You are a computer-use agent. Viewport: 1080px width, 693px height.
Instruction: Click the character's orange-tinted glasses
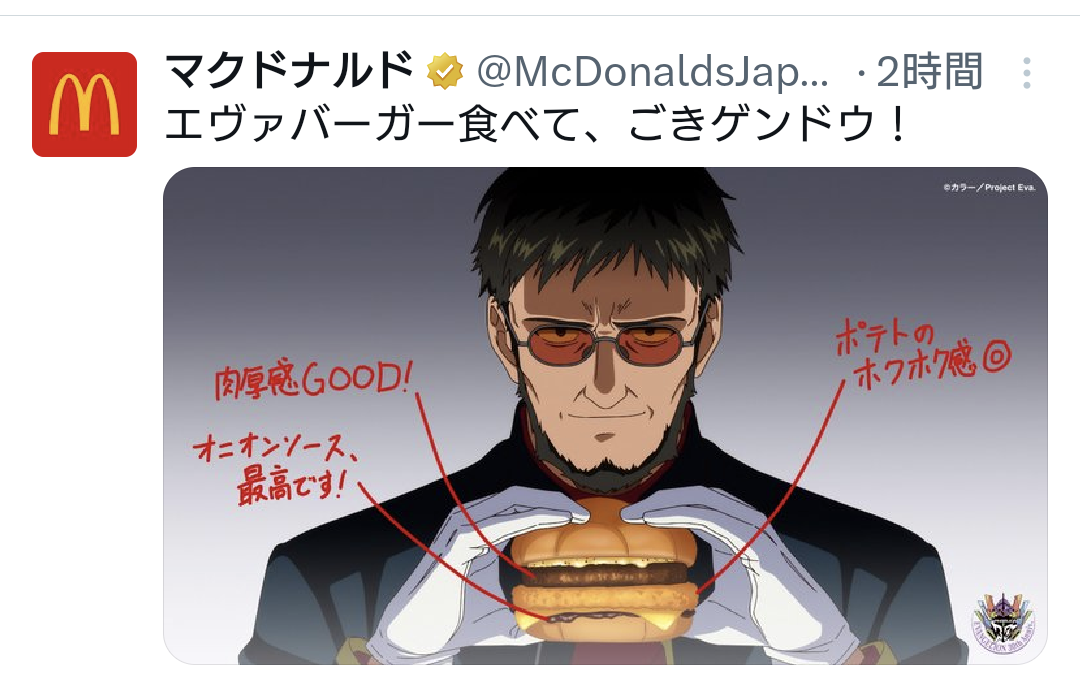pos(608,340)
